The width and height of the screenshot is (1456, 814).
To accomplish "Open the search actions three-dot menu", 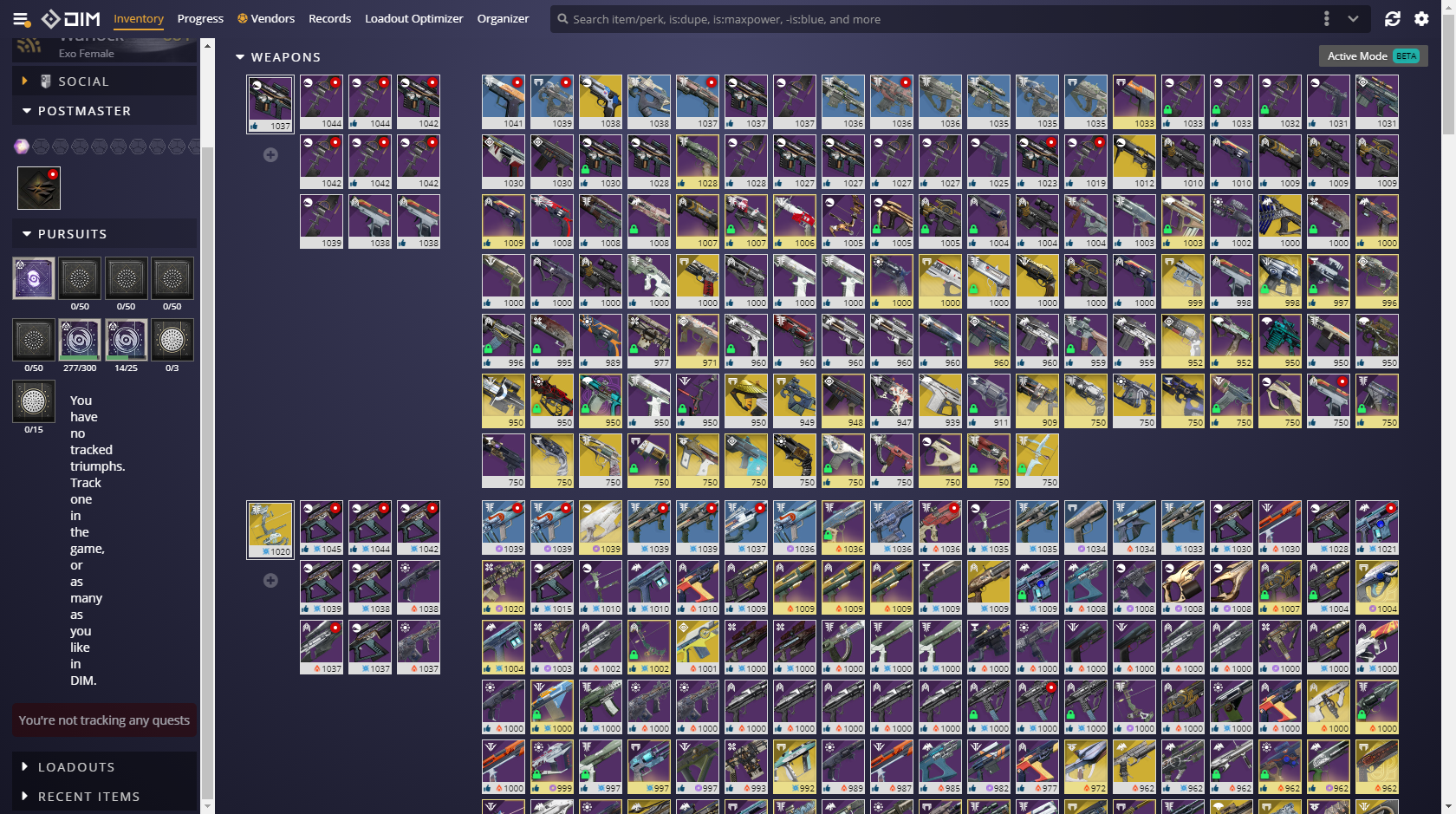I will coord(1326,18).
